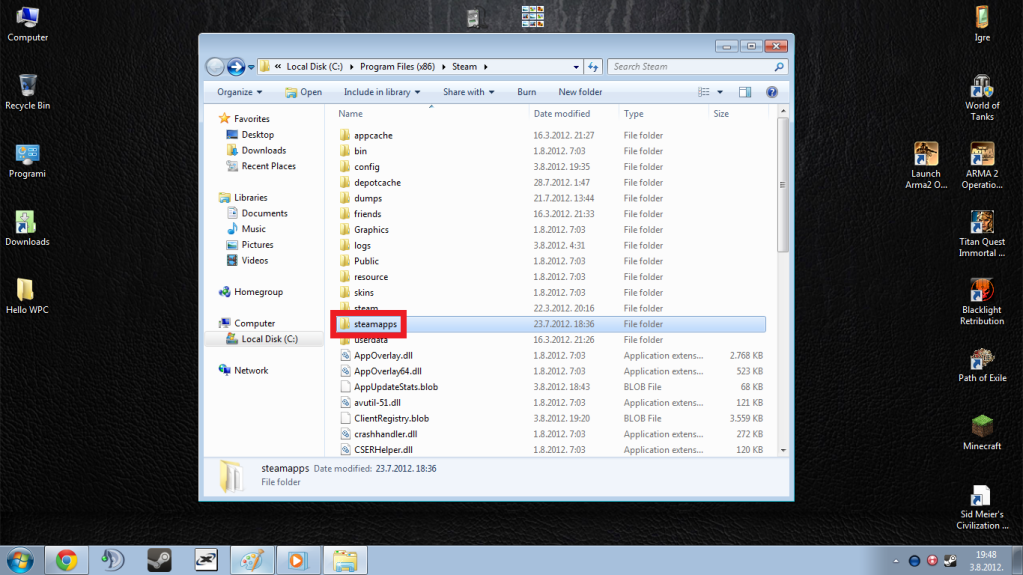Image resolution: width=1023 pixels, height=575 pixels.
Task: Click the Program Files (x86) breadcrumb
Action: (x=397, y=67)
